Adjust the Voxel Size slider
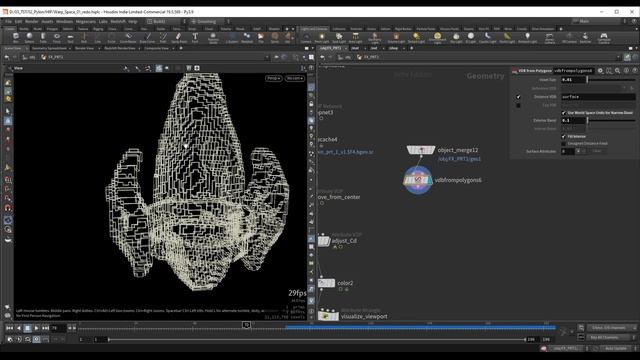 pyautogui.click(x=611, y=80)
